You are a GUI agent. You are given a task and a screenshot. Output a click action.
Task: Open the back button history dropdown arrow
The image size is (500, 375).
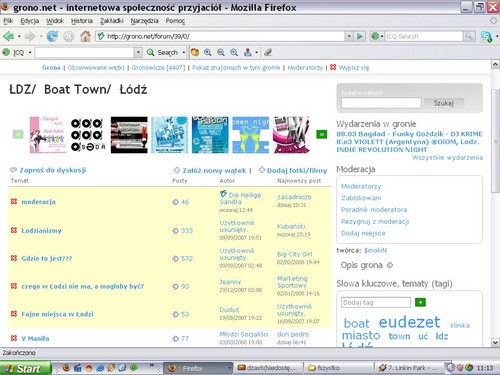click(19, 36)
